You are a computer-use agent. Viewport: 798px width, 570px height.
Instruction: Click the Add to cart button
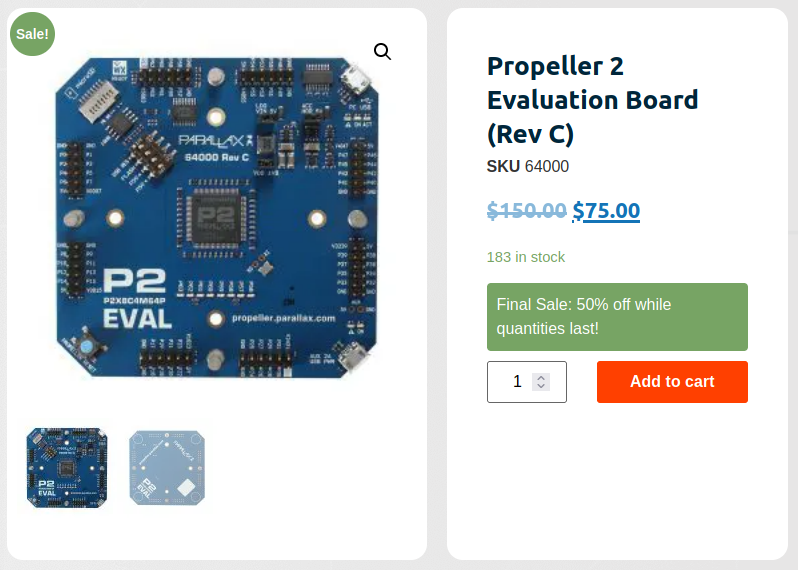click(672, 382)
